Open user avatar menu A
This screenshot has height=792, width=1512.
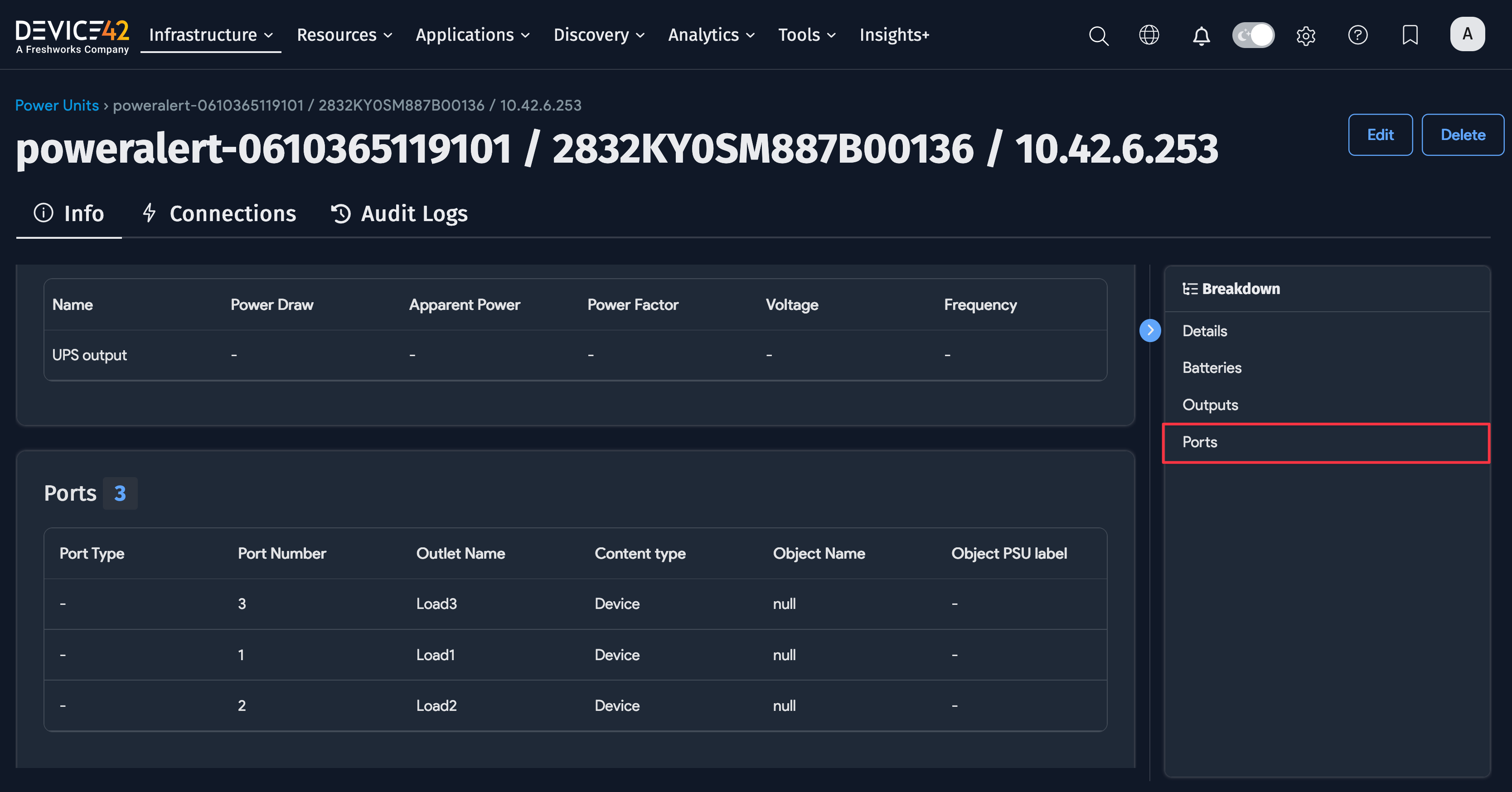coord(1467,34)
